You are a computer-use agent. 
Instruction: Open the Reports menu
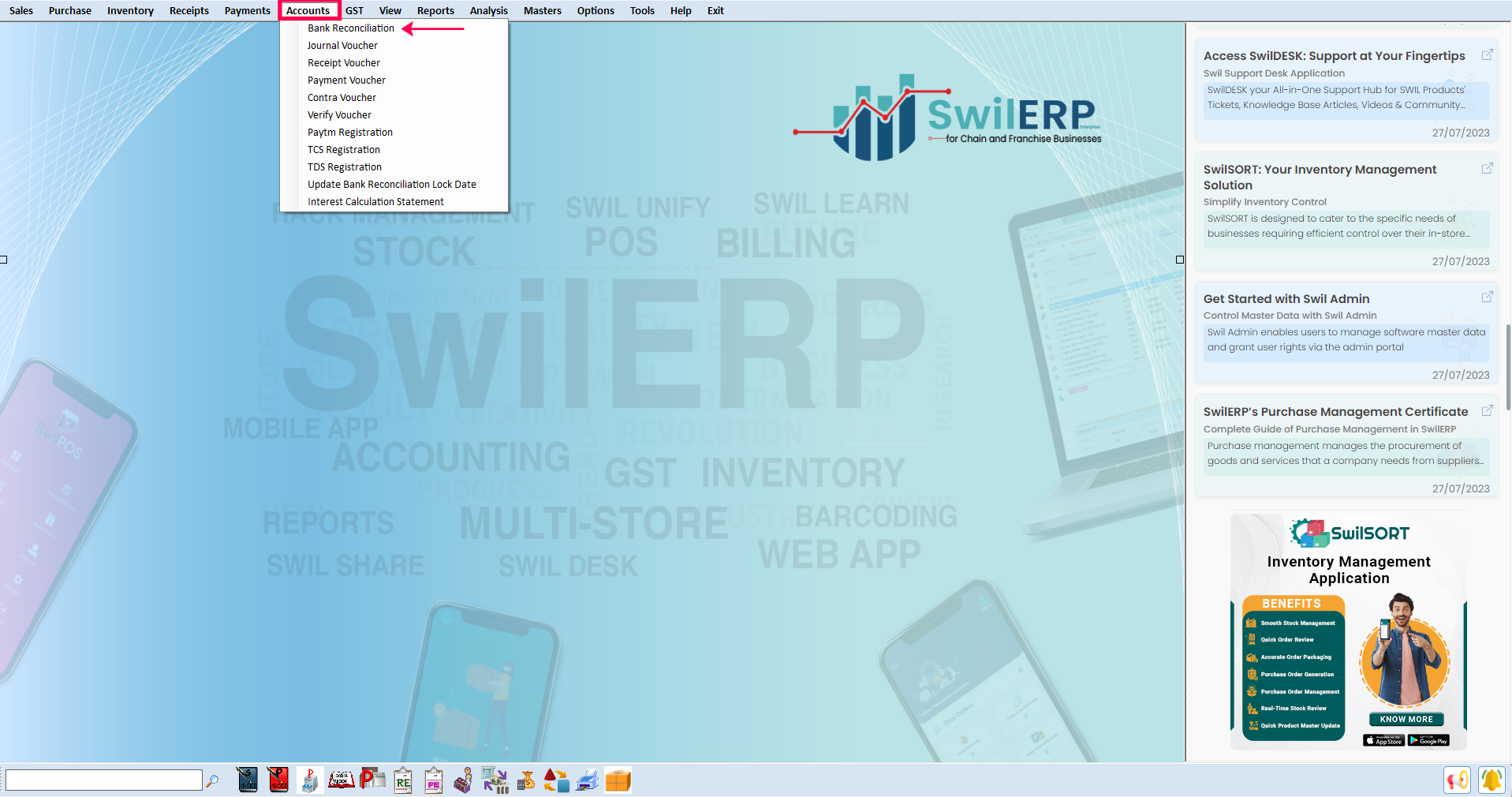tap(435, 10)
